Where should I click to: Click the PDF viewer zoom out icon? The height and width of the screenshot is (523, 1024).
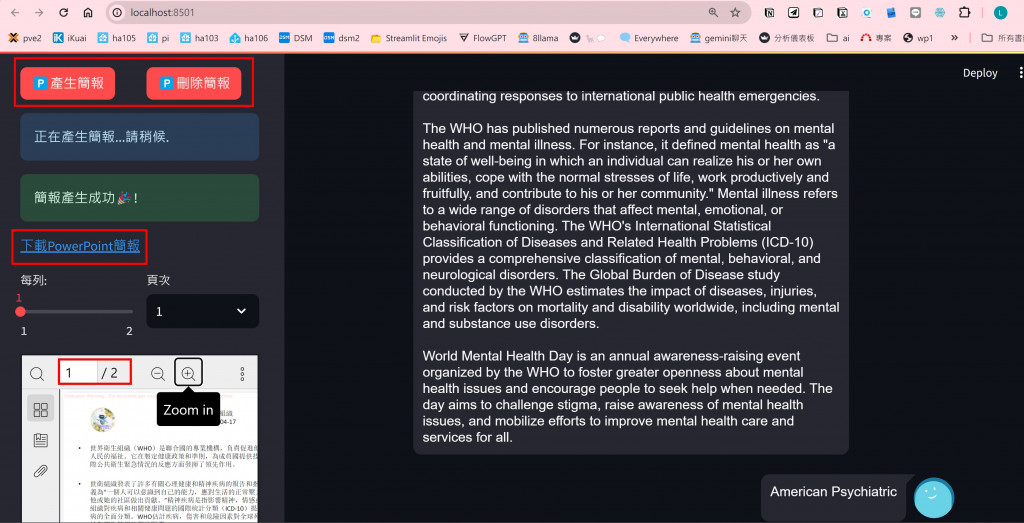click(157, 373)
